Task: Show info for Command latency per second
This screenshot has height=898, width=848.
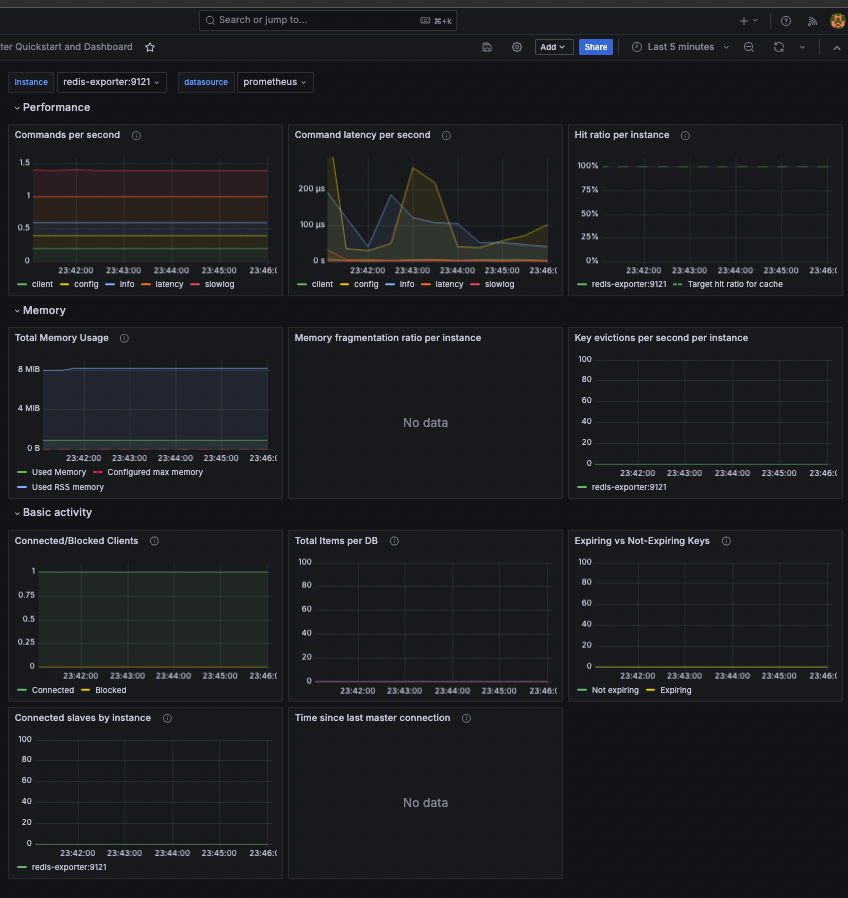Action: click(x=446, y=136)
